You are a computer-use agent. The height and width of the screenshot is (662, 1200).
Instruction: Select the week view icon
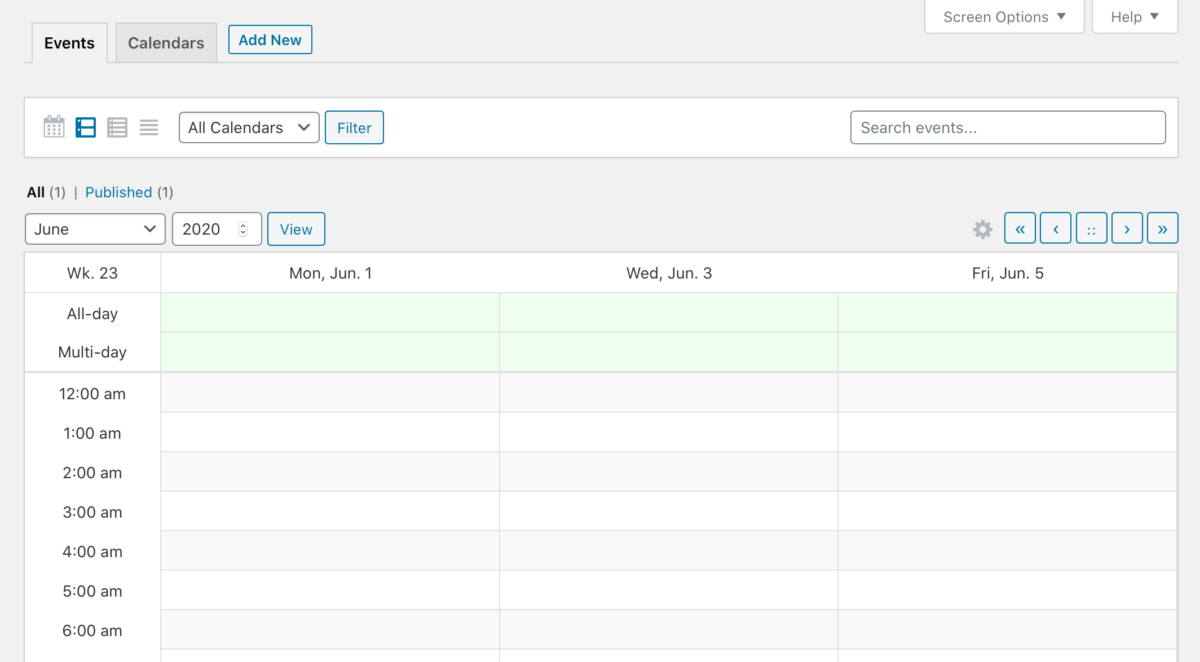pos(86,127)
